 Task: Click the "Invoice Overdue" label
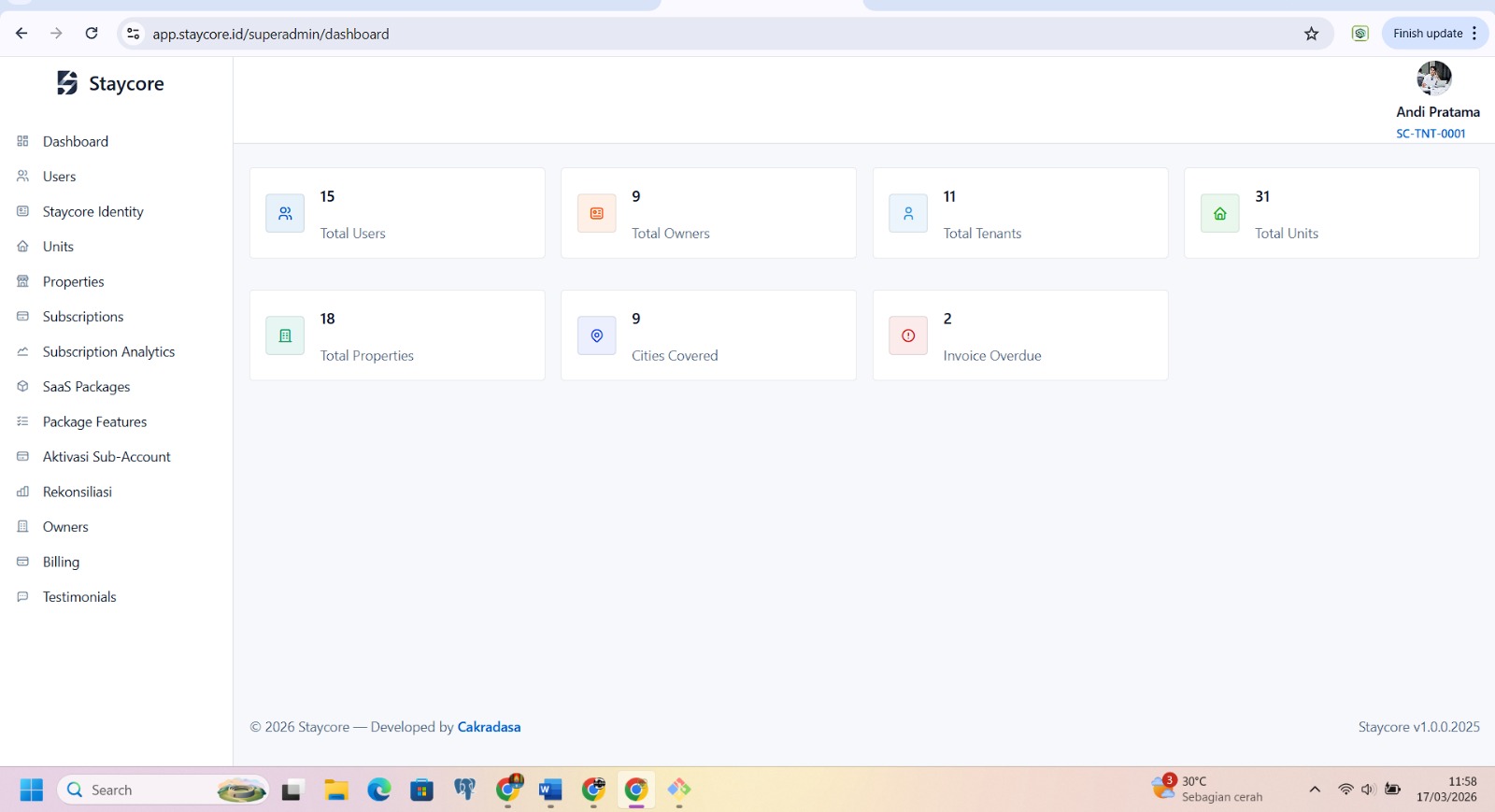click(992, 356)
